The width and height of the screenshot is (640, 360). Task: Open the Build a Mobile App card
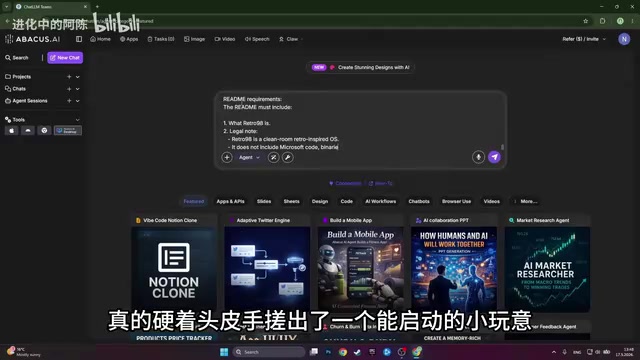click(360, 263)
